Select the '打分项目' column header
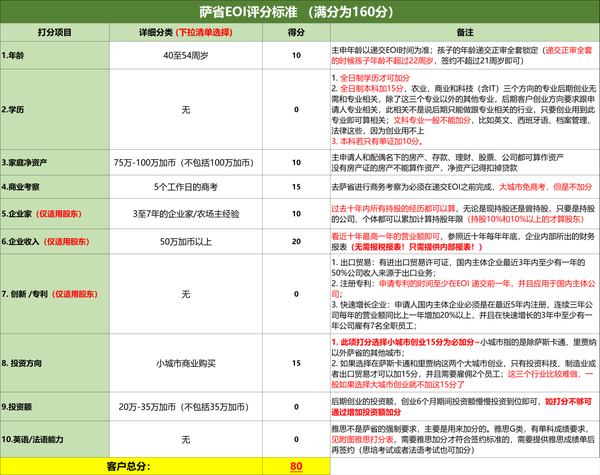 pyautogui.click(x=55, y=33)
